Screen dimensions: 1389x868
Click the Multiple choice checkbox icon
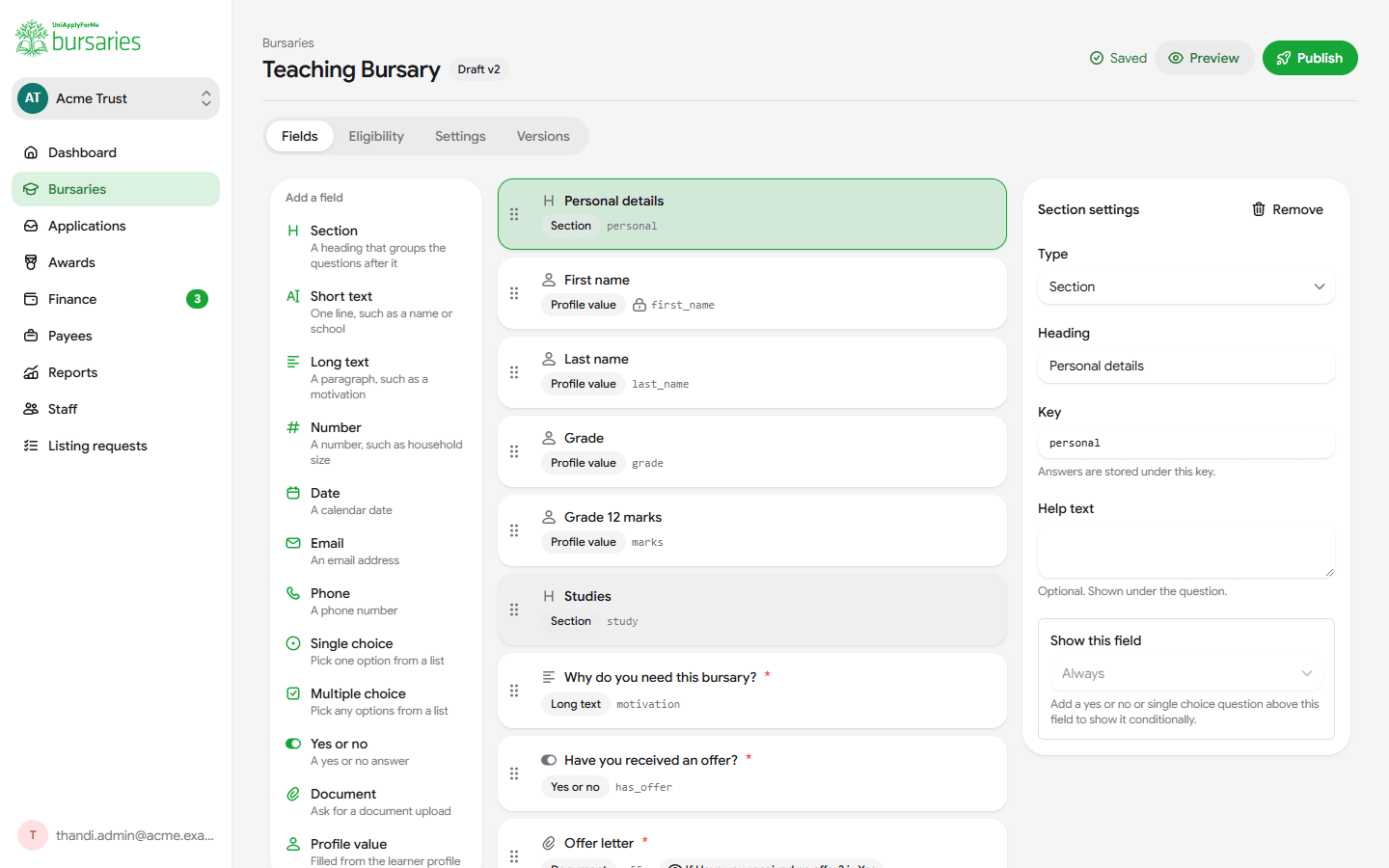[x=293, y=693]
